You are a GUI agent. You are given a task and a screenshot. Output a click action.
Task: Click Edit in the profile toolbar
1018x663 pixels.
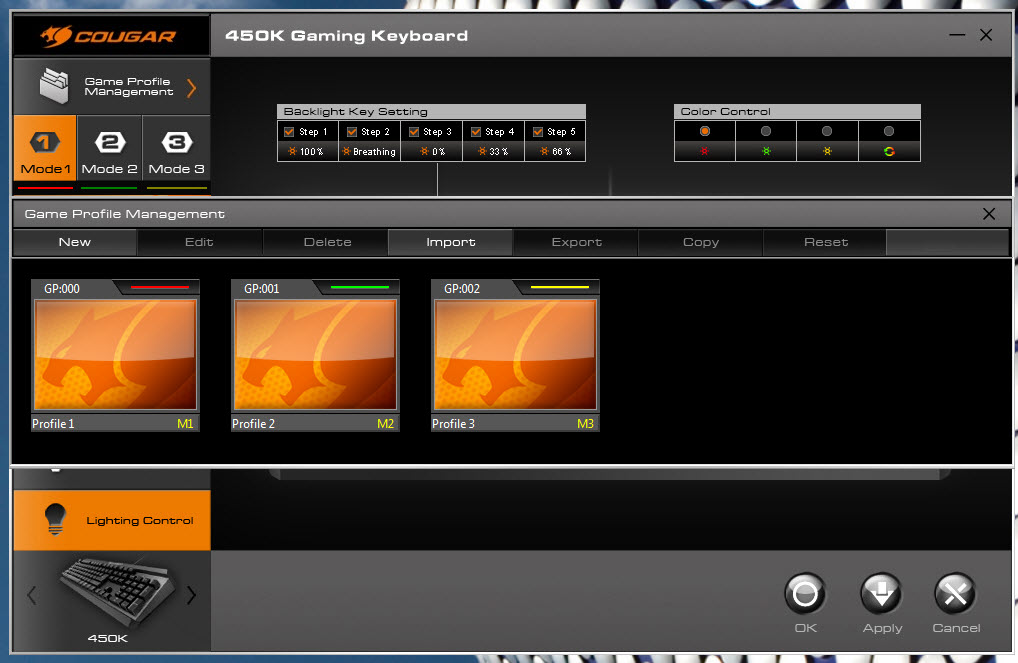pyautogui.click(x=199, y=242)
